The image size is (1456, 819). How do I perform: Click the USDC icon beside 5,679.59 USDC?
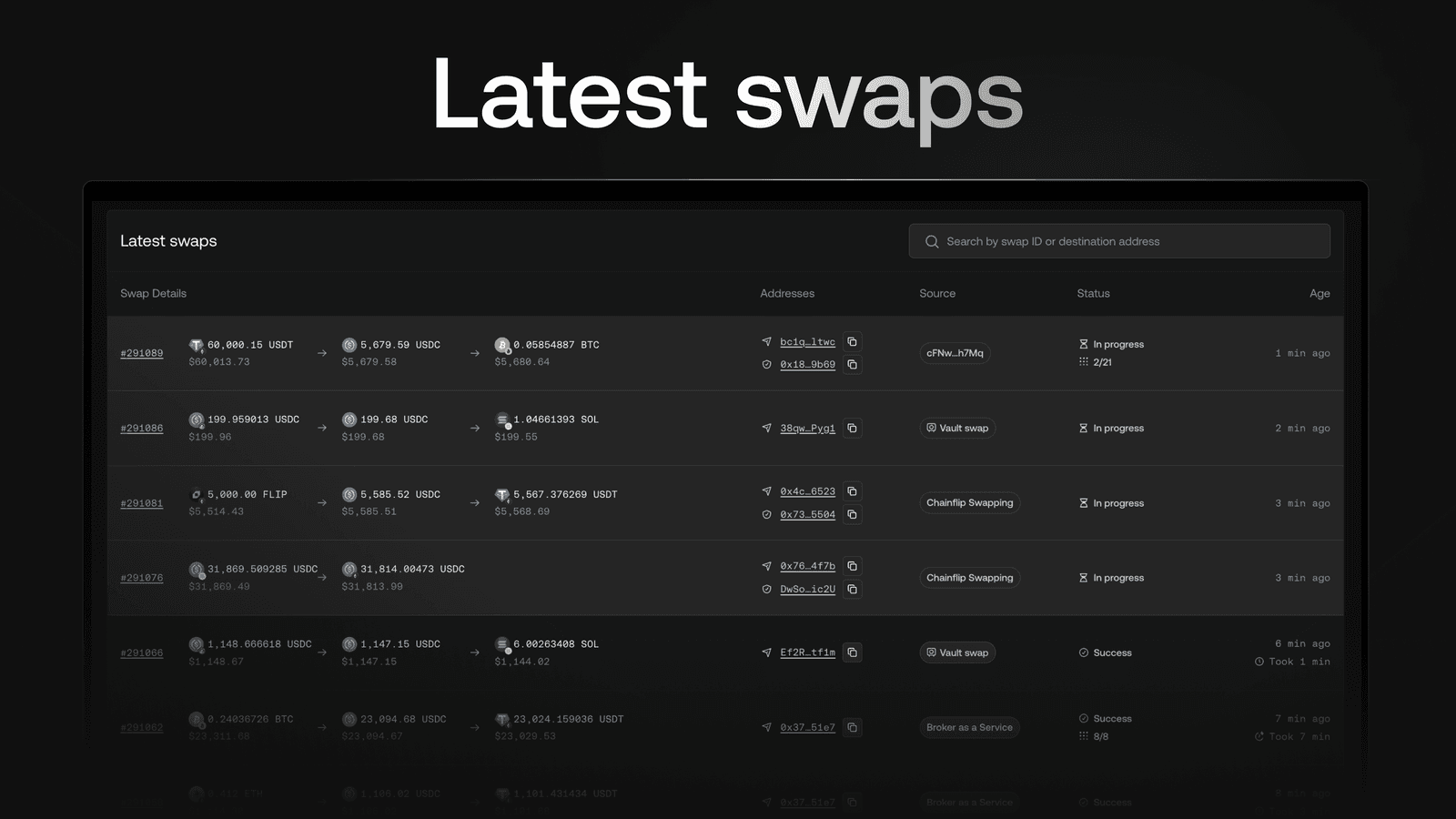point(349,345)
